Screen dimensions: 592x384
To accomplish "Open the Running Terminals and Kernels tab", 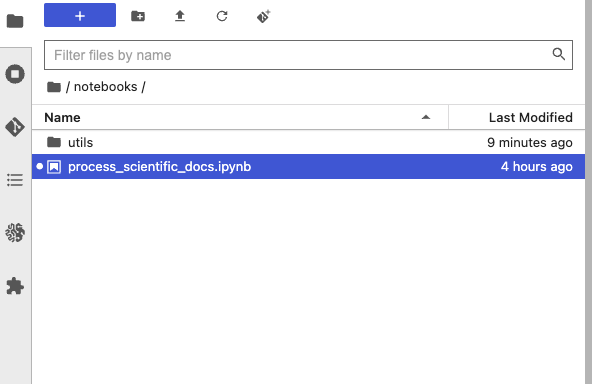I will [15, 74].
